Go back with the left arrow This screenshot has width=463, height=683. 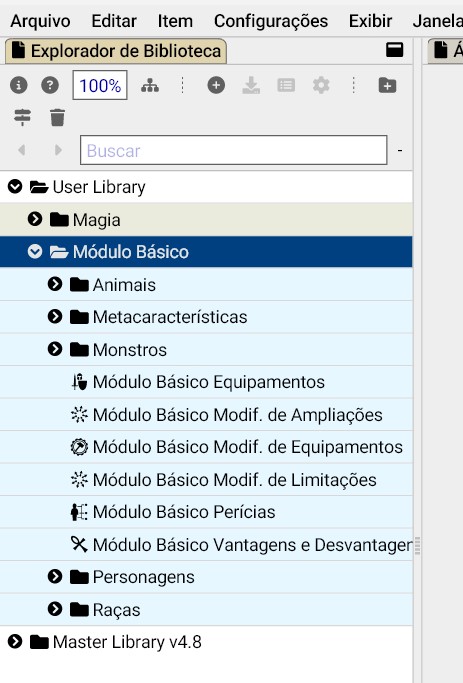coord(22,150)
